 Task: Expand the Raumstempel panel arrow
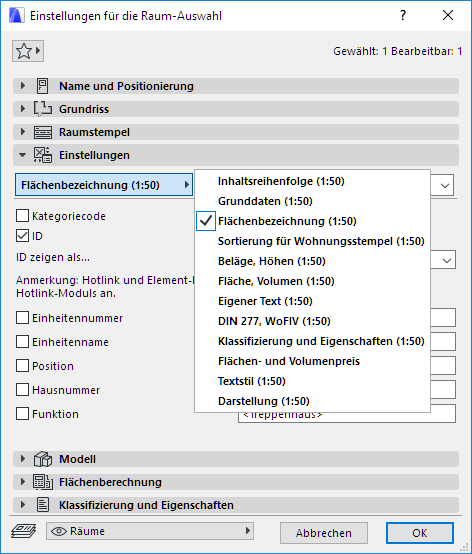pos(23,132)
